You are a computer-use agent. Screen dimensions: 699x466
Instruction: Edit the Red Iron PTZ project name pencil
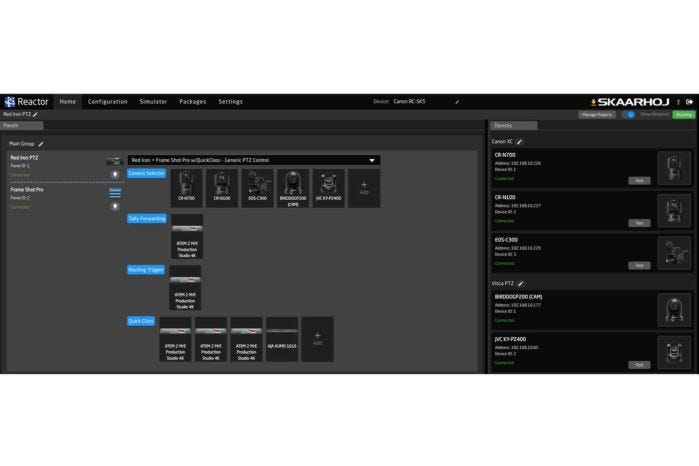coord(35,115)
